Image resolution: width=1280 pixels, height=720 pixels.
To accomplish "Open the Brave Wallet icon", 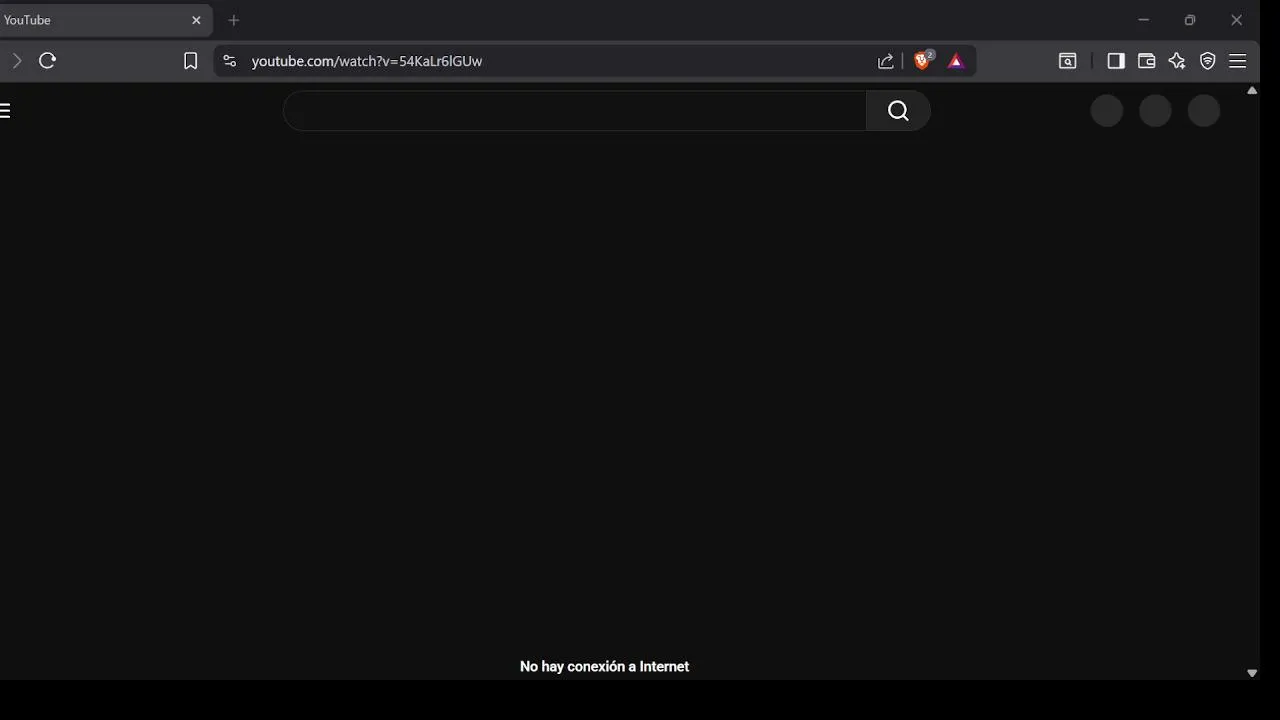I will [1146, 61].
